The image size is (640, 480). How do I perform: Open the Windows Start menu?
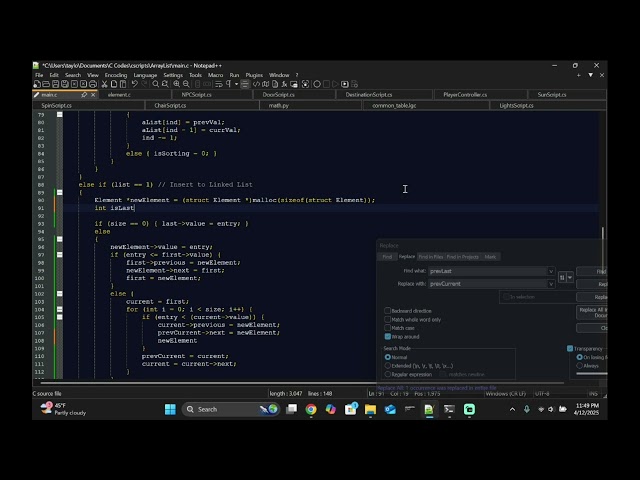pos(170,409)
